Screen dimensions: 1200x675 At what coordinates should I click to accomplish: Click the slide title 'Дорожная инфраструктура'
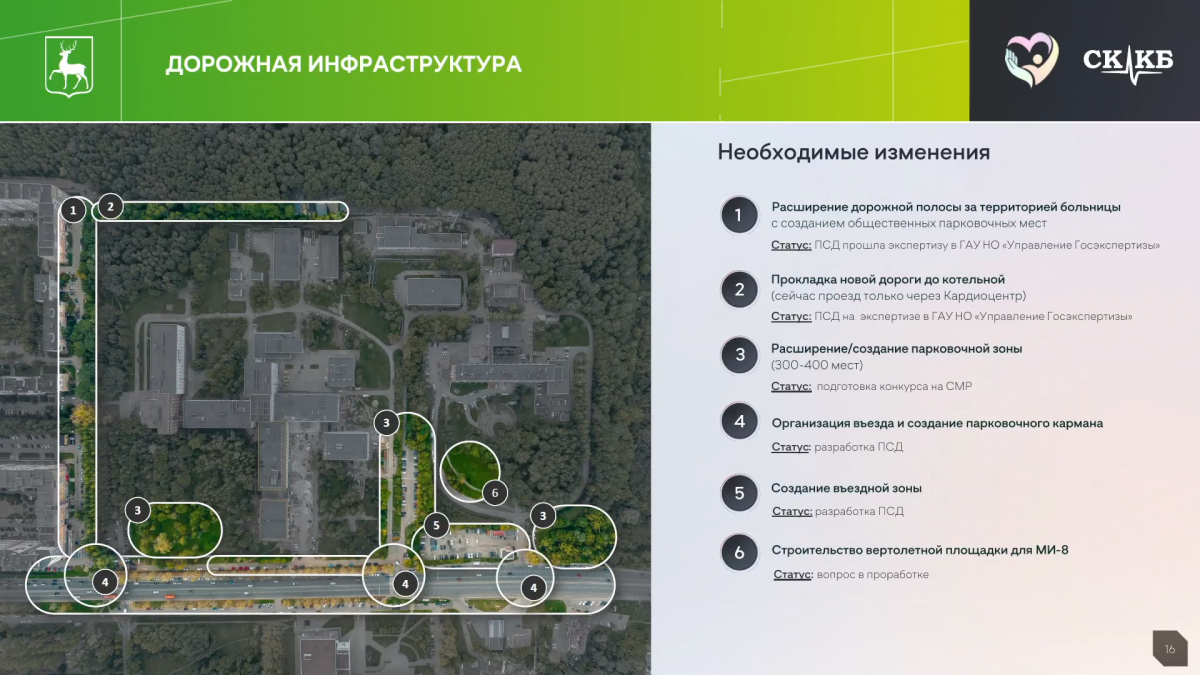(x=343, y=65)
